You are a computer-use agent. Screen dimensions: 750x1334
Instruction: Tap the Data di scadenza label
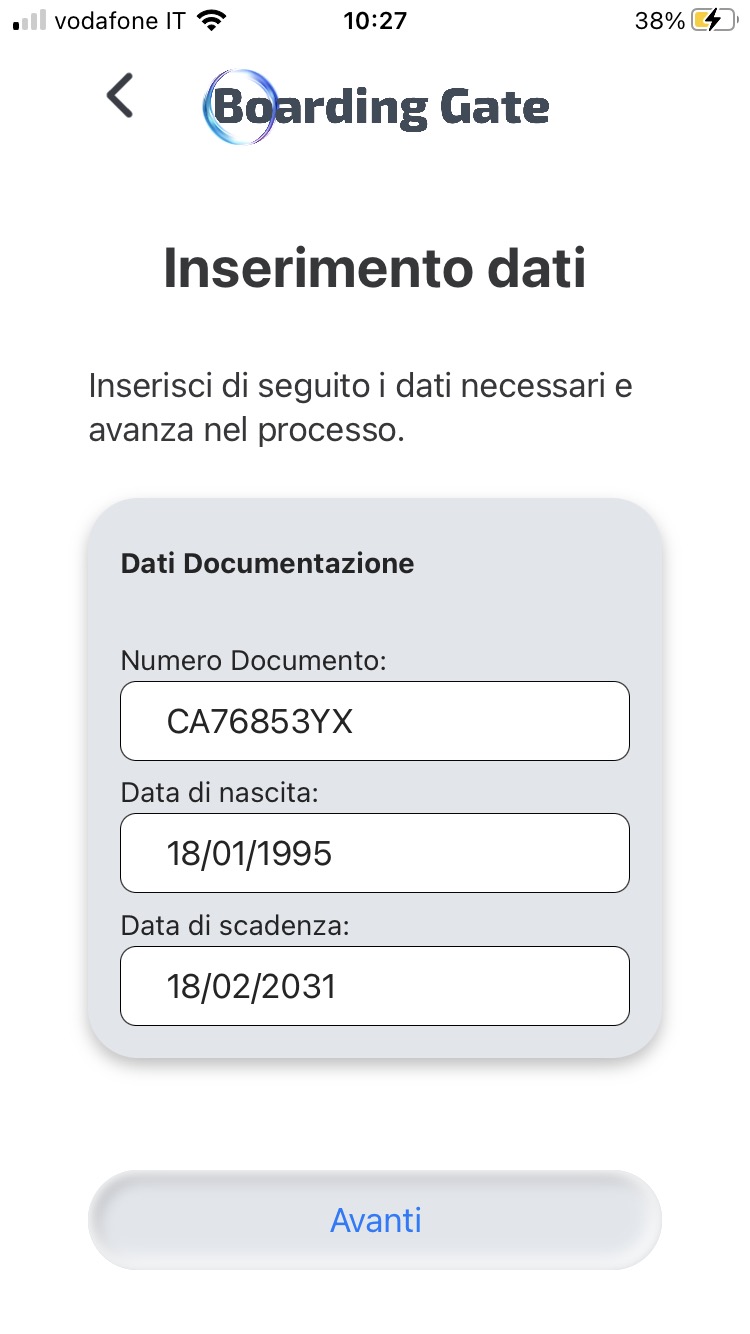click(x=235, y=926)
